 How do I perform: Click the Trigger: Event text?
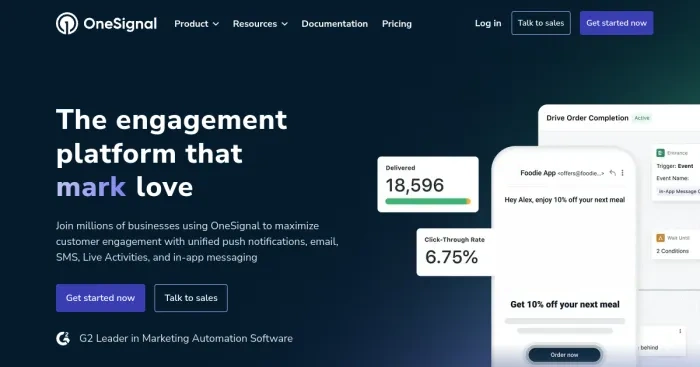tap(675, 166)
